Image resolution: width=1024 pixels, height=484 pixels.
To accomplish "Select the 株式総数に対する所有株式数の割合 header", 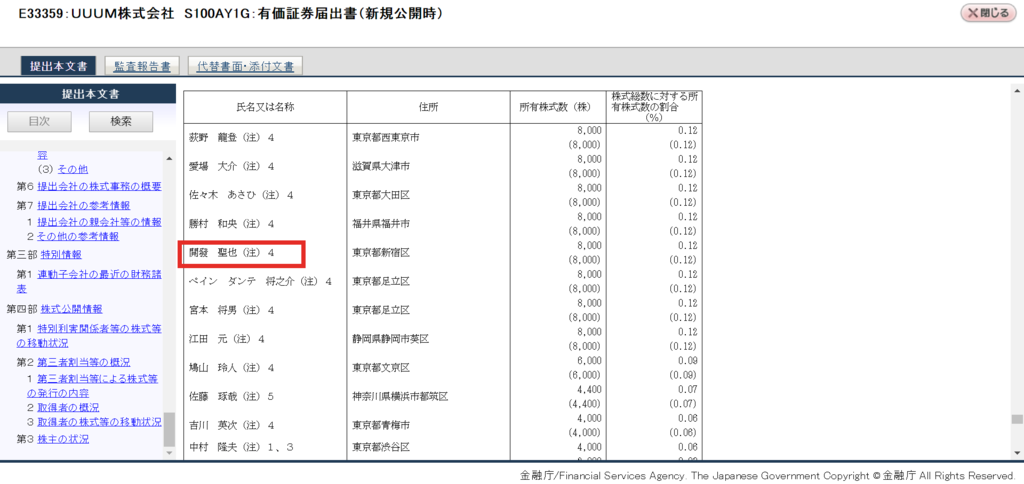I will (654, 106).
